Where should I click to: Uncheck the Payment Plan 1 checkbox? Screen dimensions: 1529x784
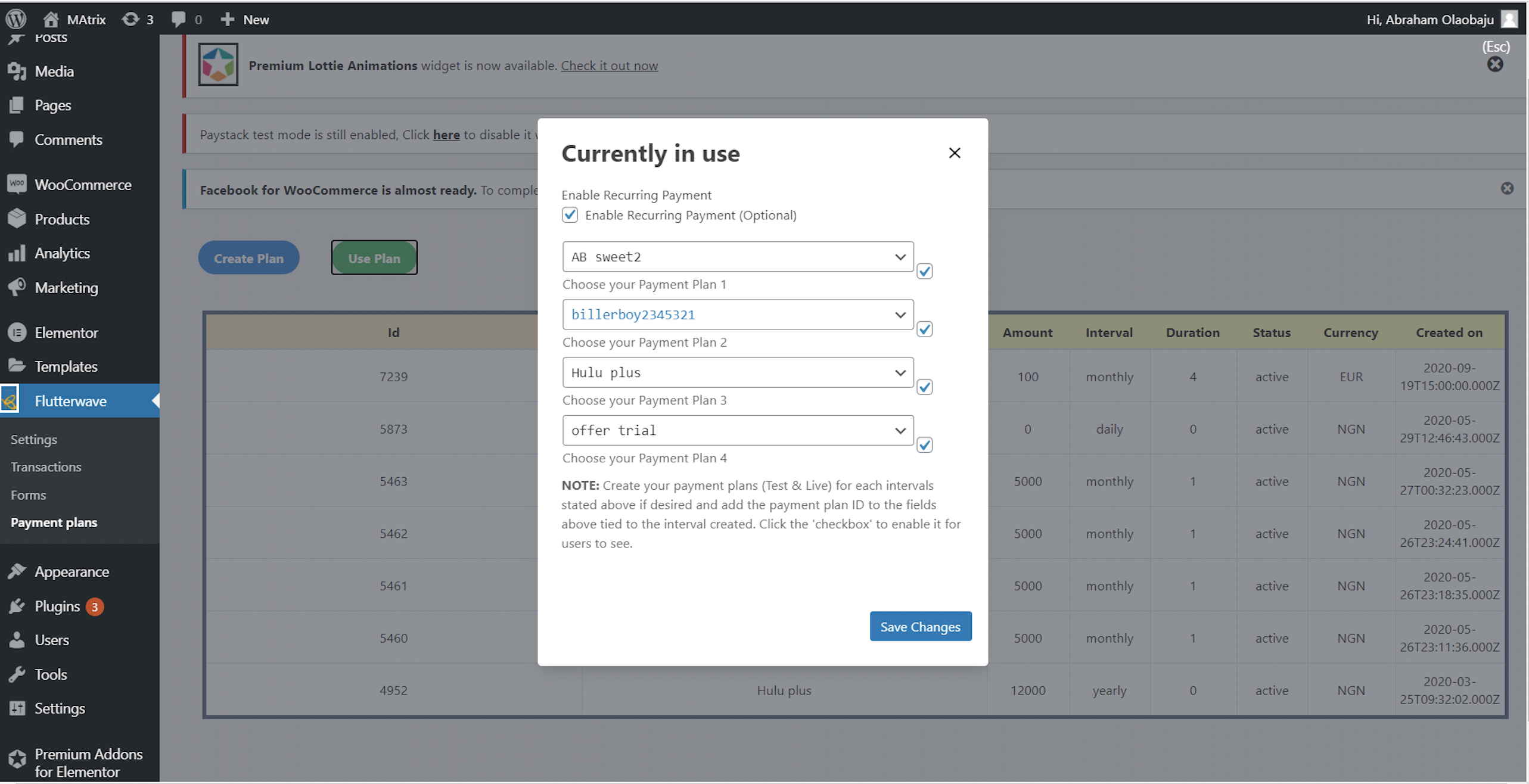tap(924, 272)
